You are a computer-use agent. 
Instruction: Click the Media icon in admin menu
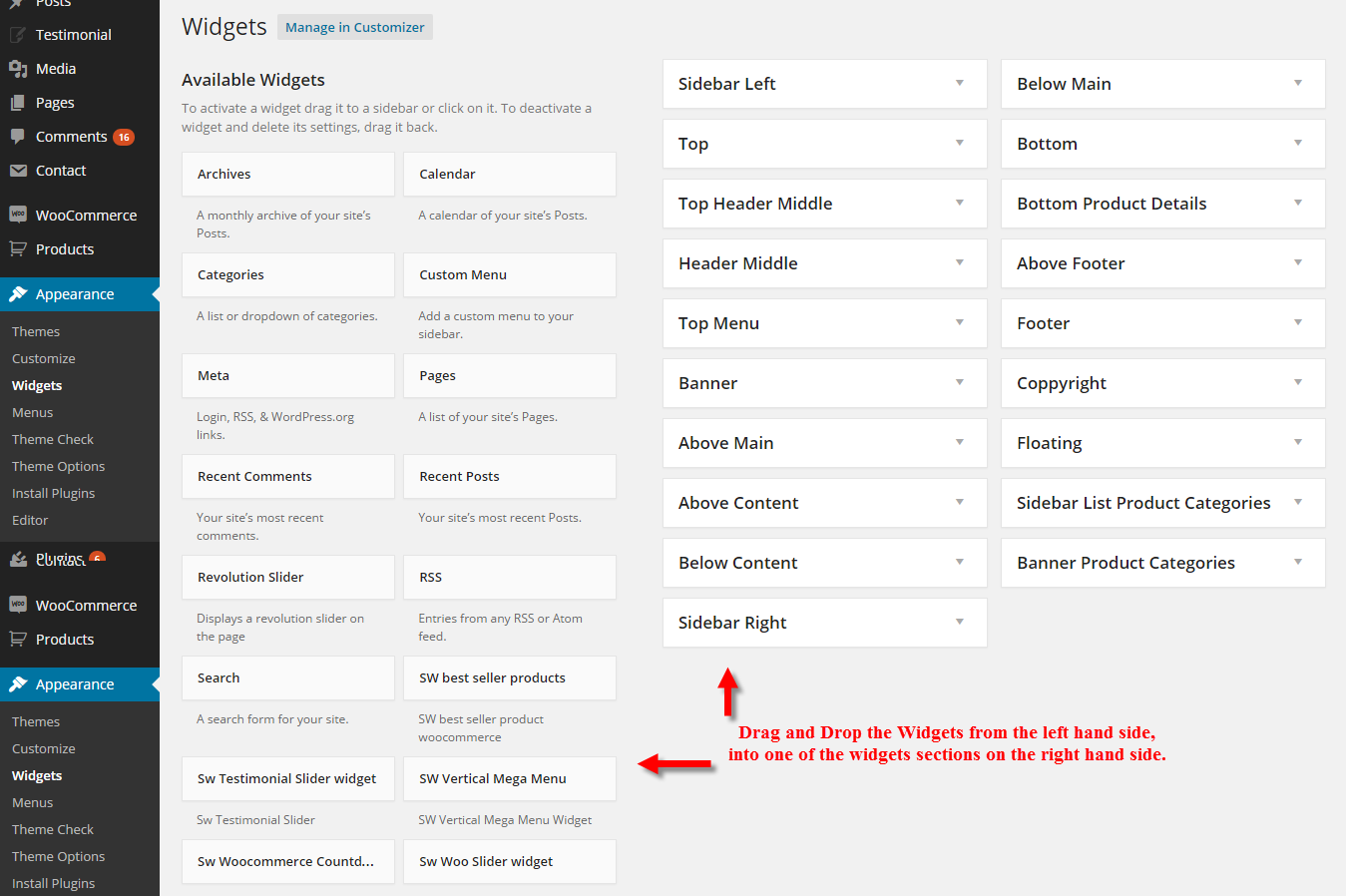tap(17, 69)
